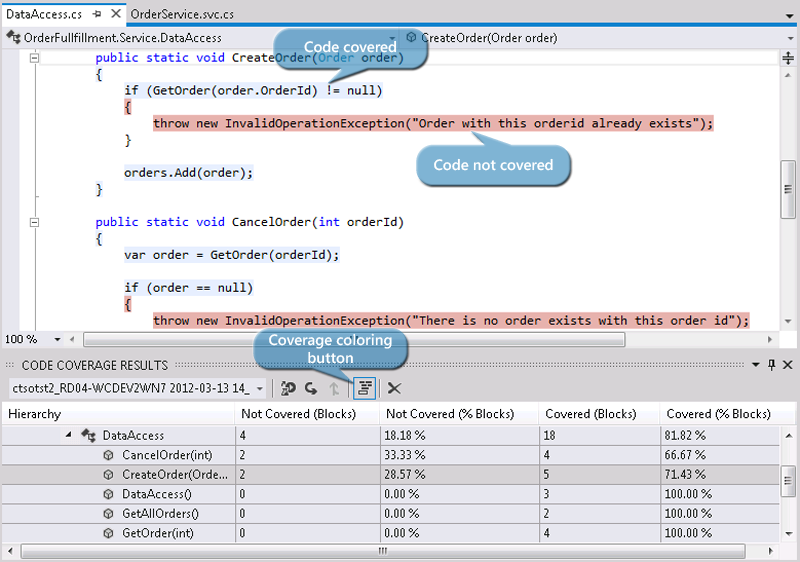Select the GetAllOrders() row

(x=160, y=513)
